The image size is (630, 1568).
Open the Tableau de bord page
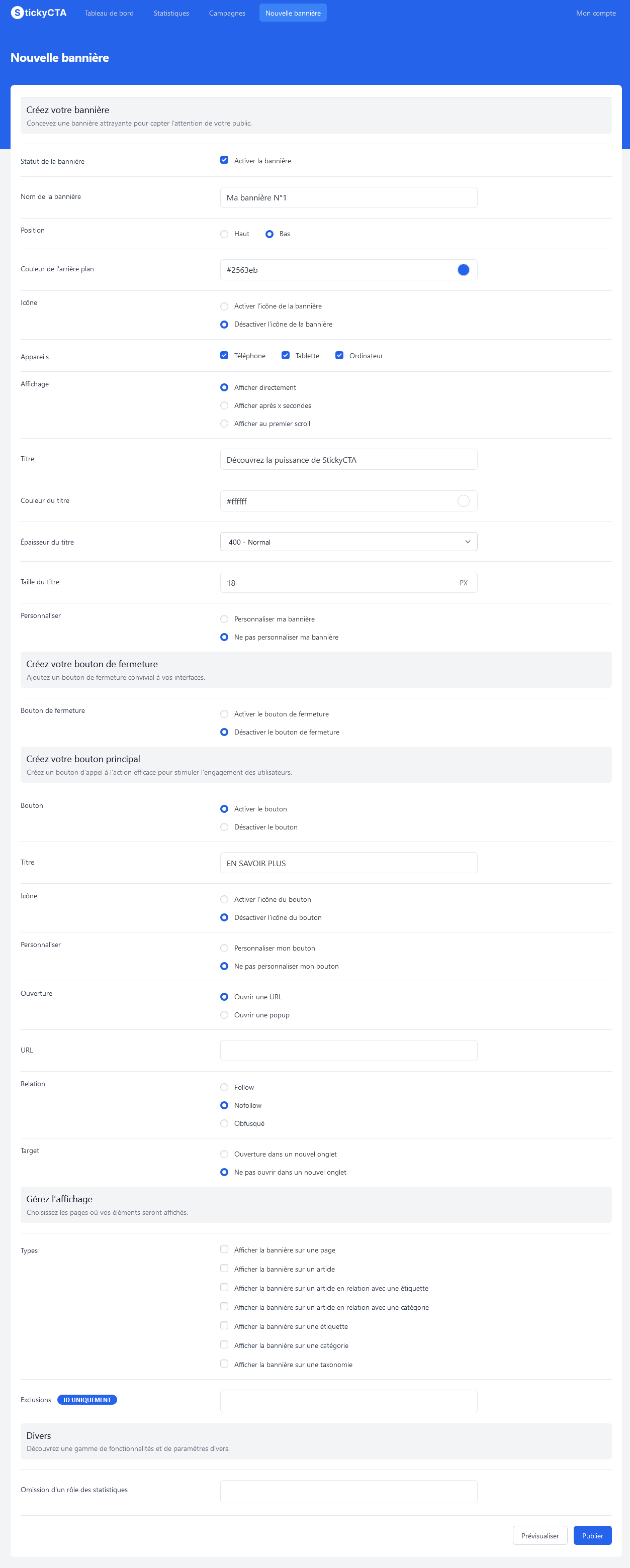coord(109,13)
